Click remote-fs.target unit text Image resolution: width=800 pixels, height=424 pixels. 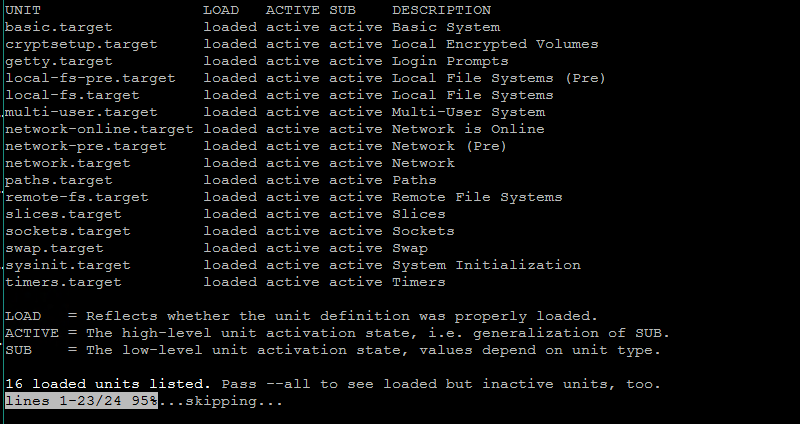click(x=77, y=197)
